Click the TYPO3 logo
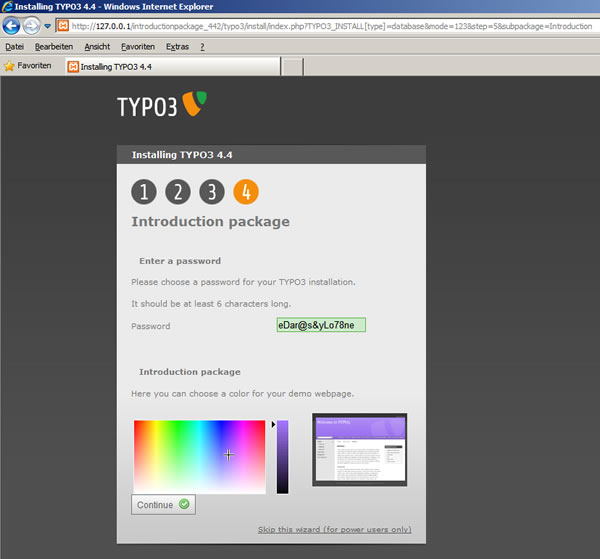Viewport: 600px width, 559px height. point(162,104)
